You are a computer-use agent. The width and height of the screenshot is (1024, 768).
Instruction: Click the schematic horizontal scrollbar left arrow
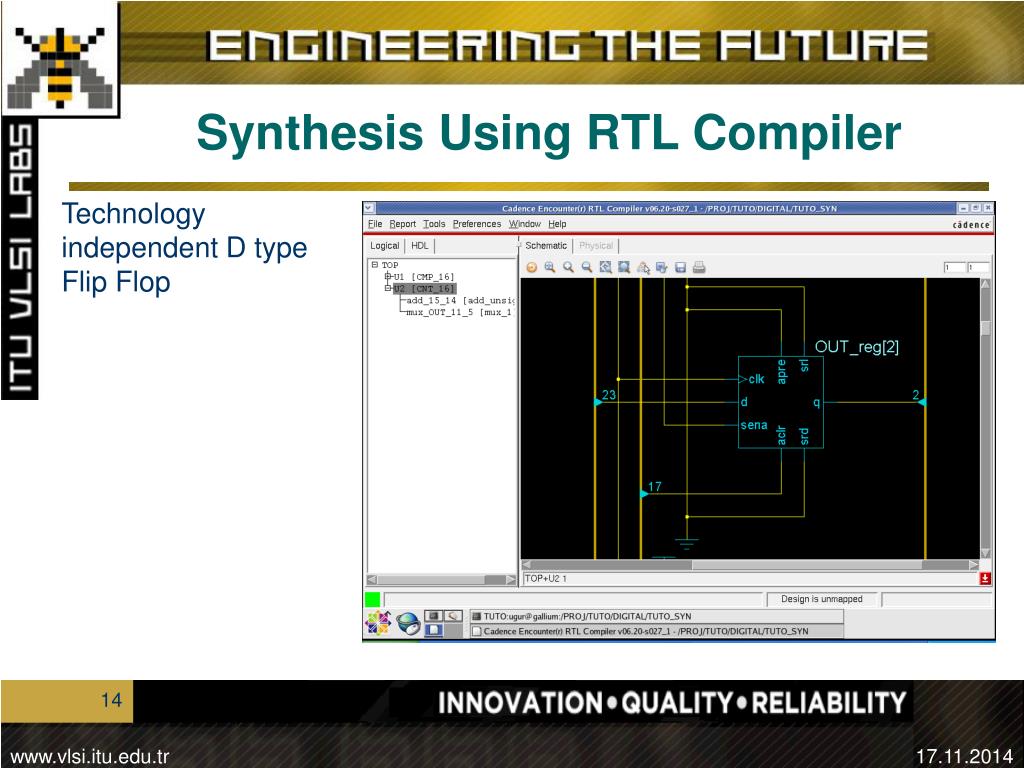click(527, 565)
